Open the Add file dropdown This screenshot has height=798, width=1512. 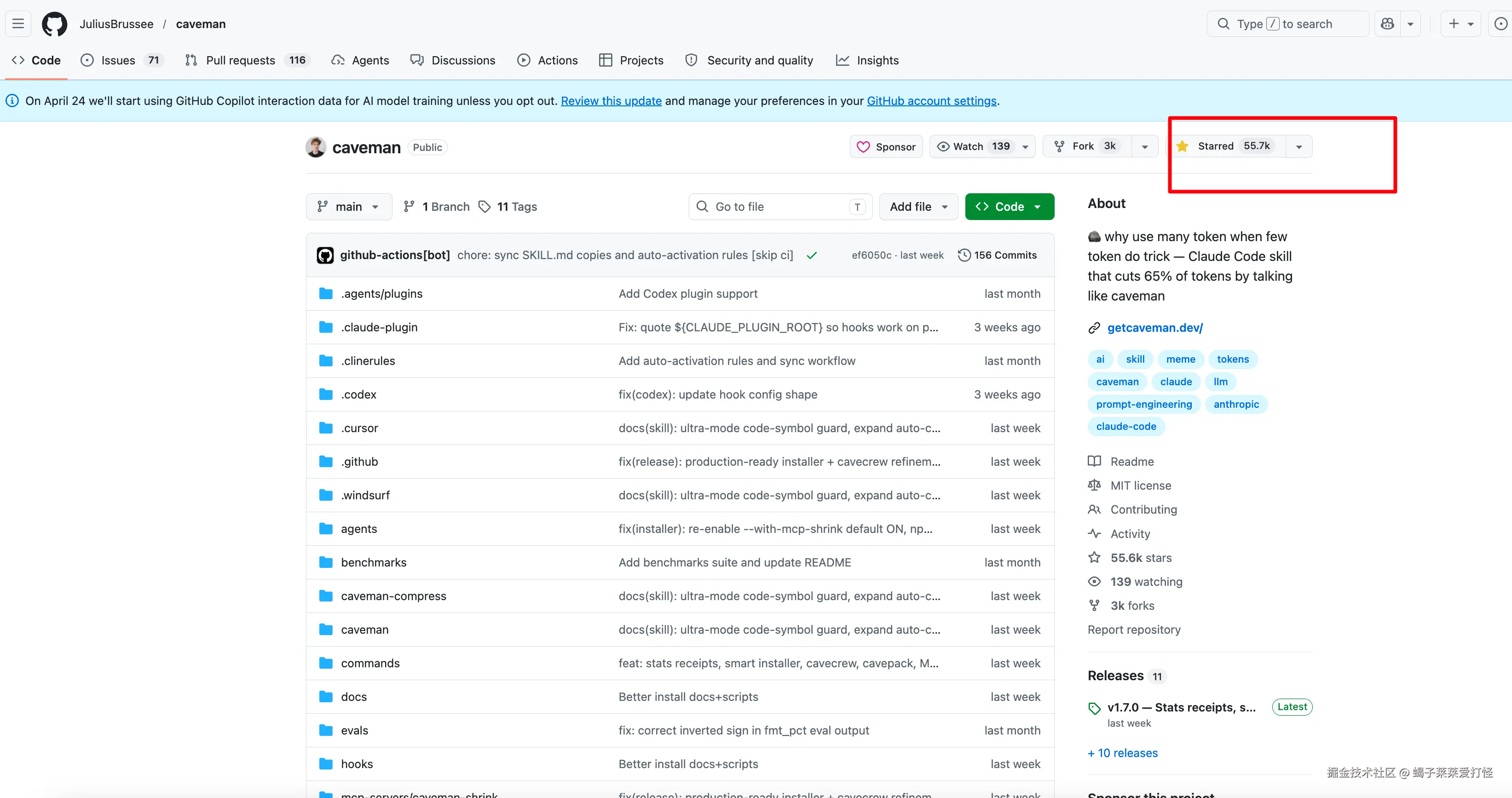click(x=918, y=207)
